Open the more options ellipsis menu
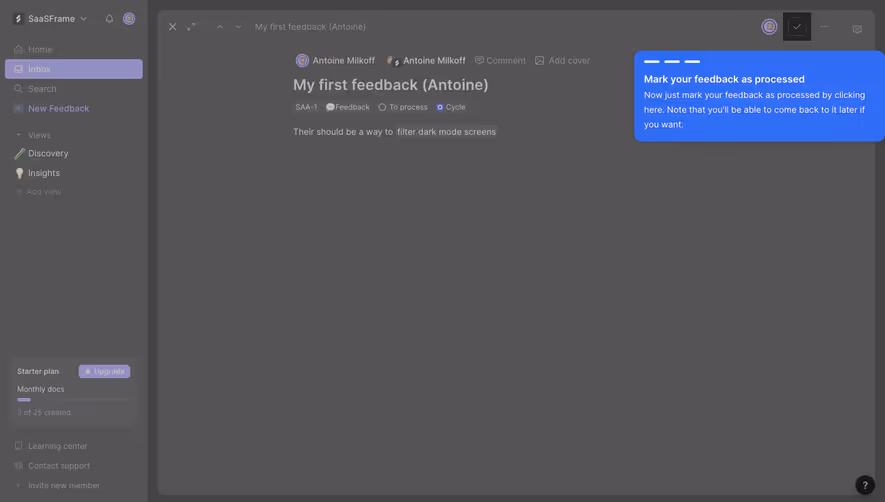 (824, 27)
